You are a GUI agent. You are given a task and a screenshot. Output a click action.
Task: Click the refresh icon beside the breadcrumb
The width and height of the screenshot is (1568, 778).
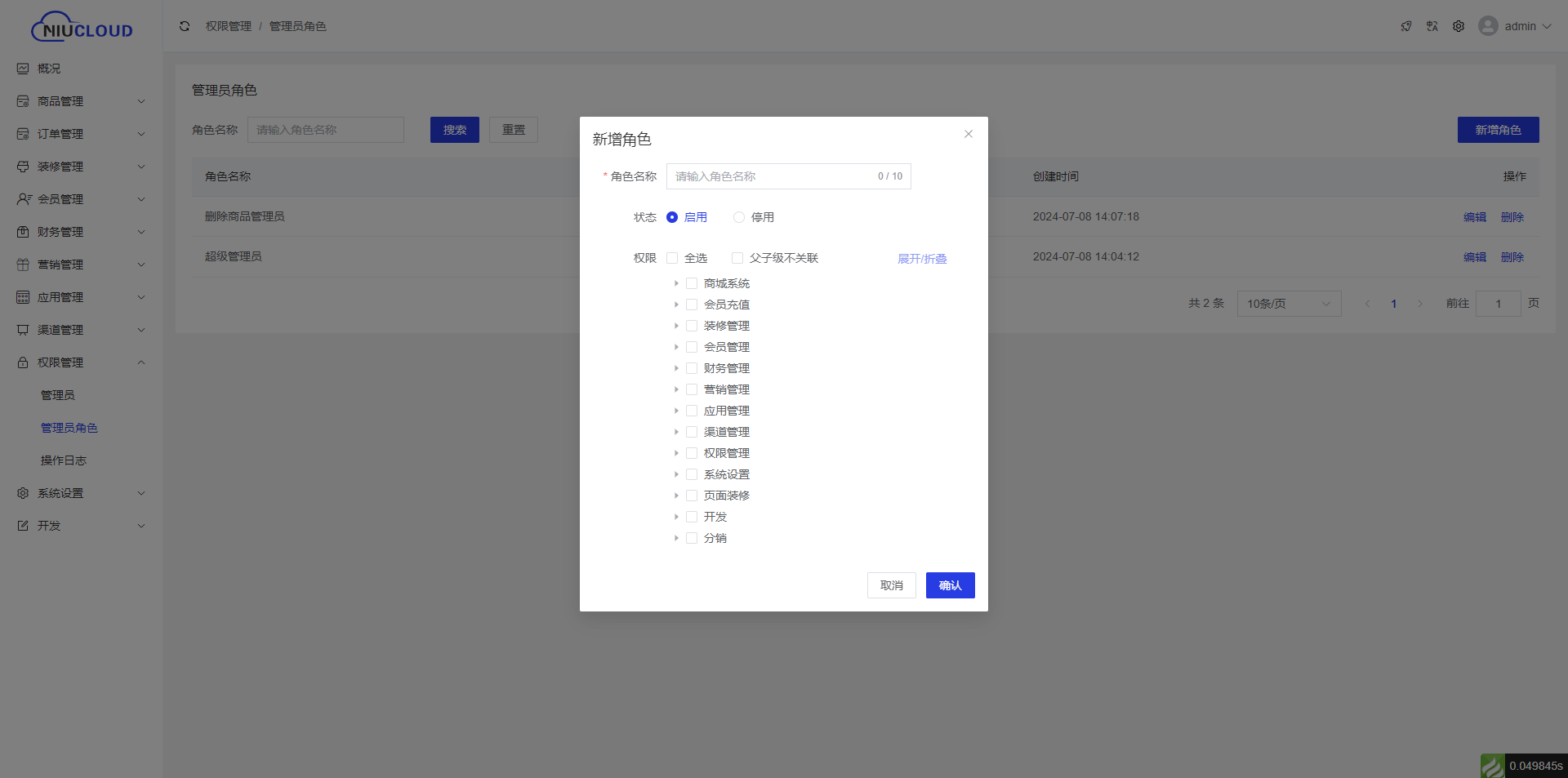(x=185, y=26)
